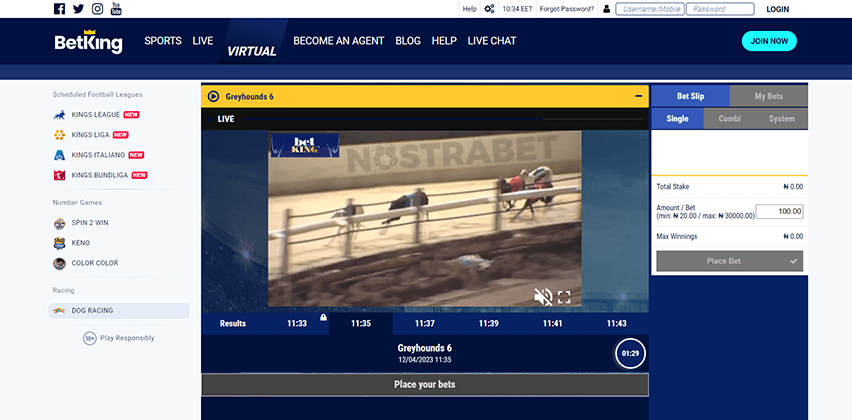Click the checkmark on Place Bet button
This screenshot has width=852, height=420.
click(794, 261)
